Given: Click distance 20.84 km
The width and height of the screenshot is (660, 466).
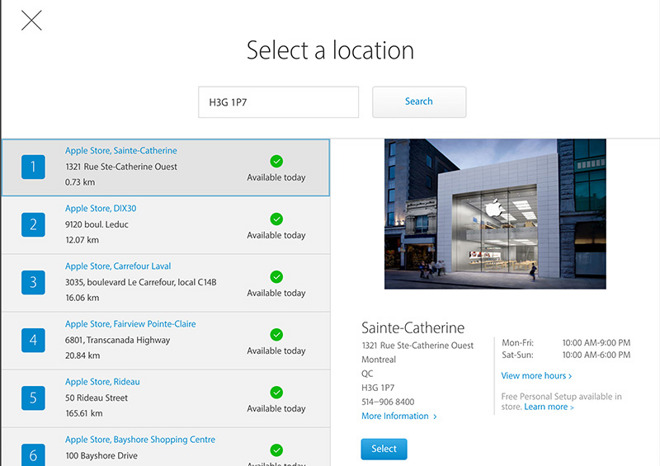Looking at the screenshot, I should point(82,356).
